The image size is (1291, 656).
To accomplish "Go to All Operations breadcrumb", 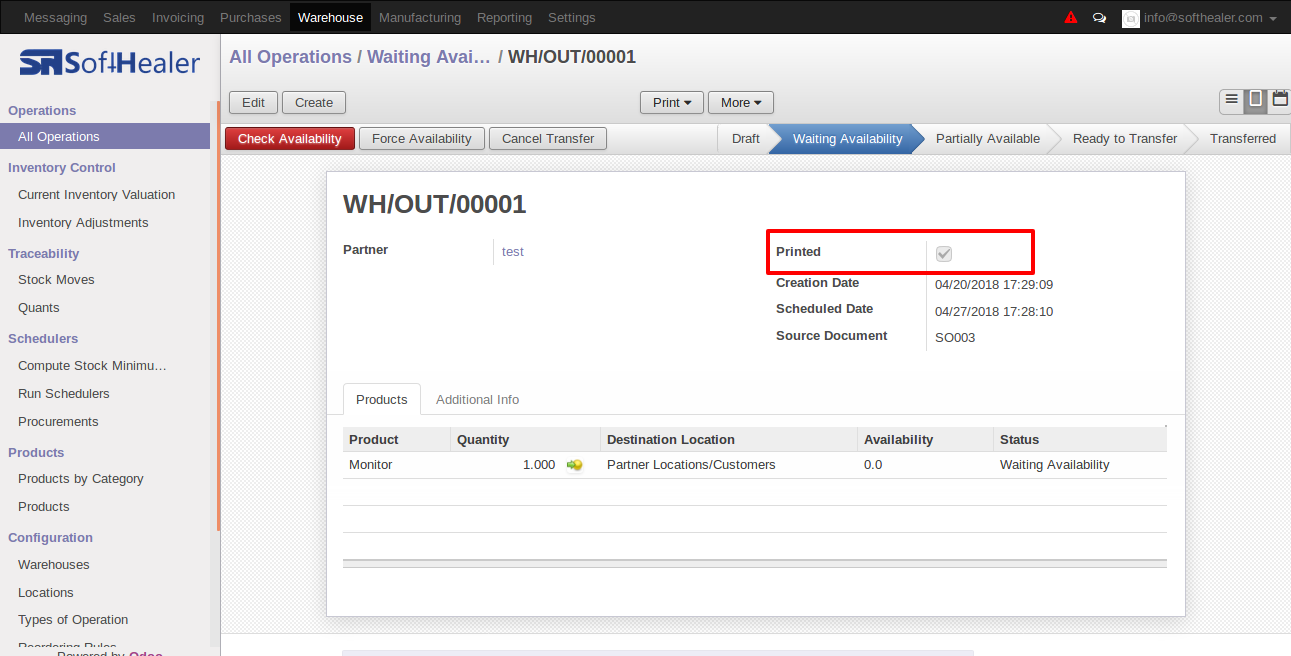I will (x=291, y=57).
